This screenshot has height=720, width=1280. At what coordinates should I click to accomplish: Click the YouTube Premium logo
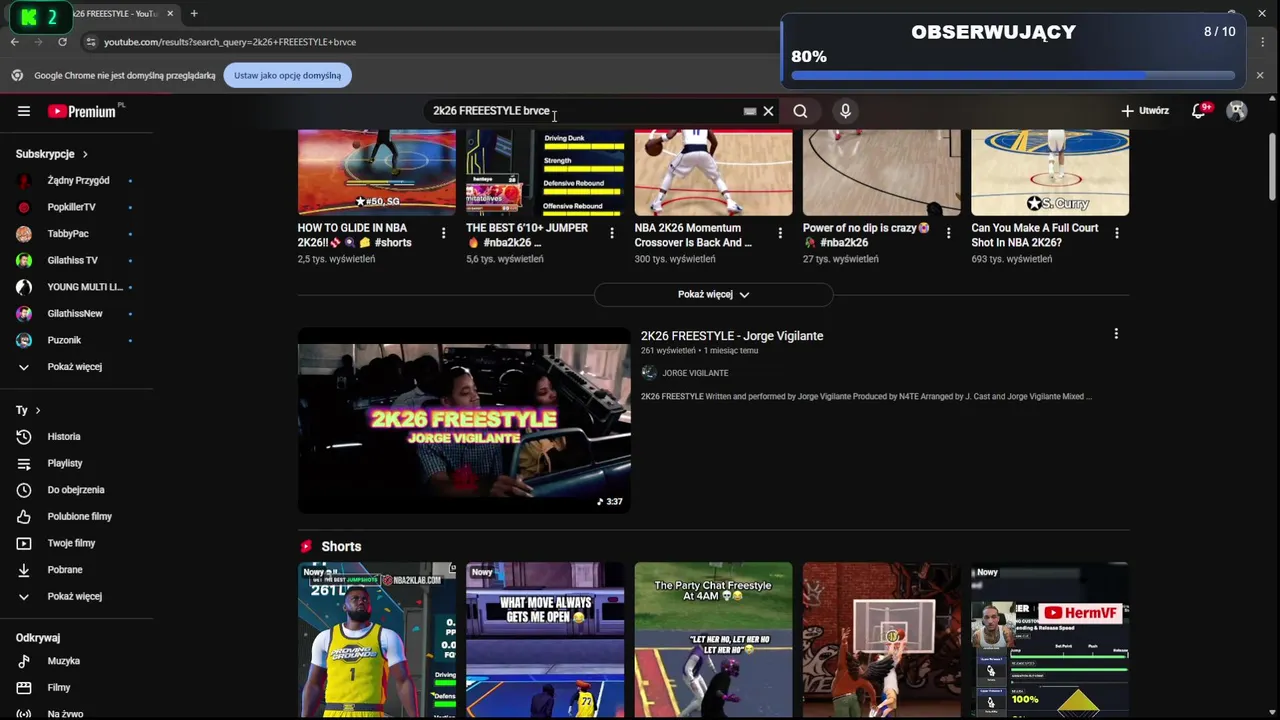tap(83, 111)
